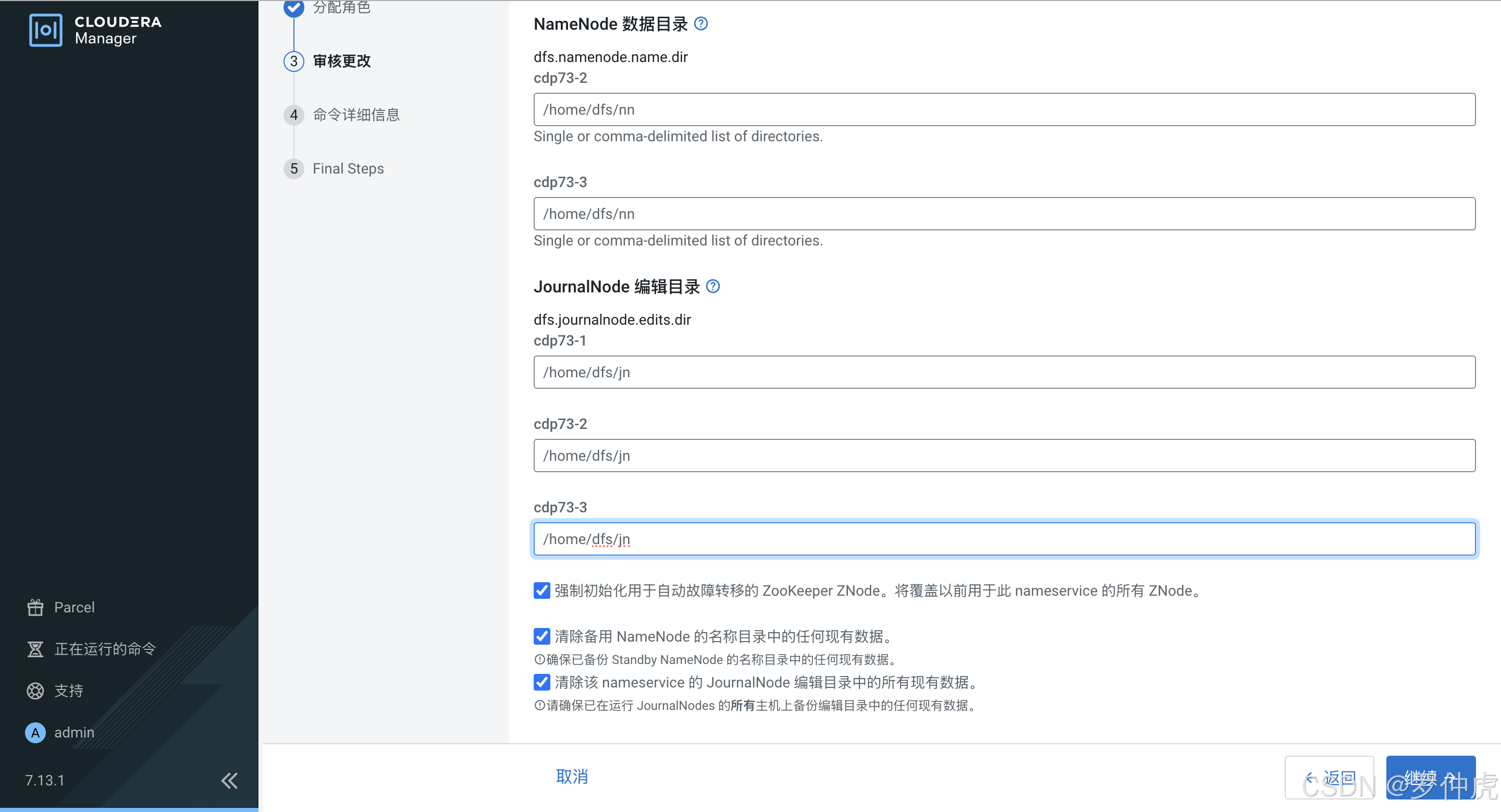Viewport: 1501px width, 812px height.
Task: Open help for NameNode data directory
Action: (x=701, y=24)
